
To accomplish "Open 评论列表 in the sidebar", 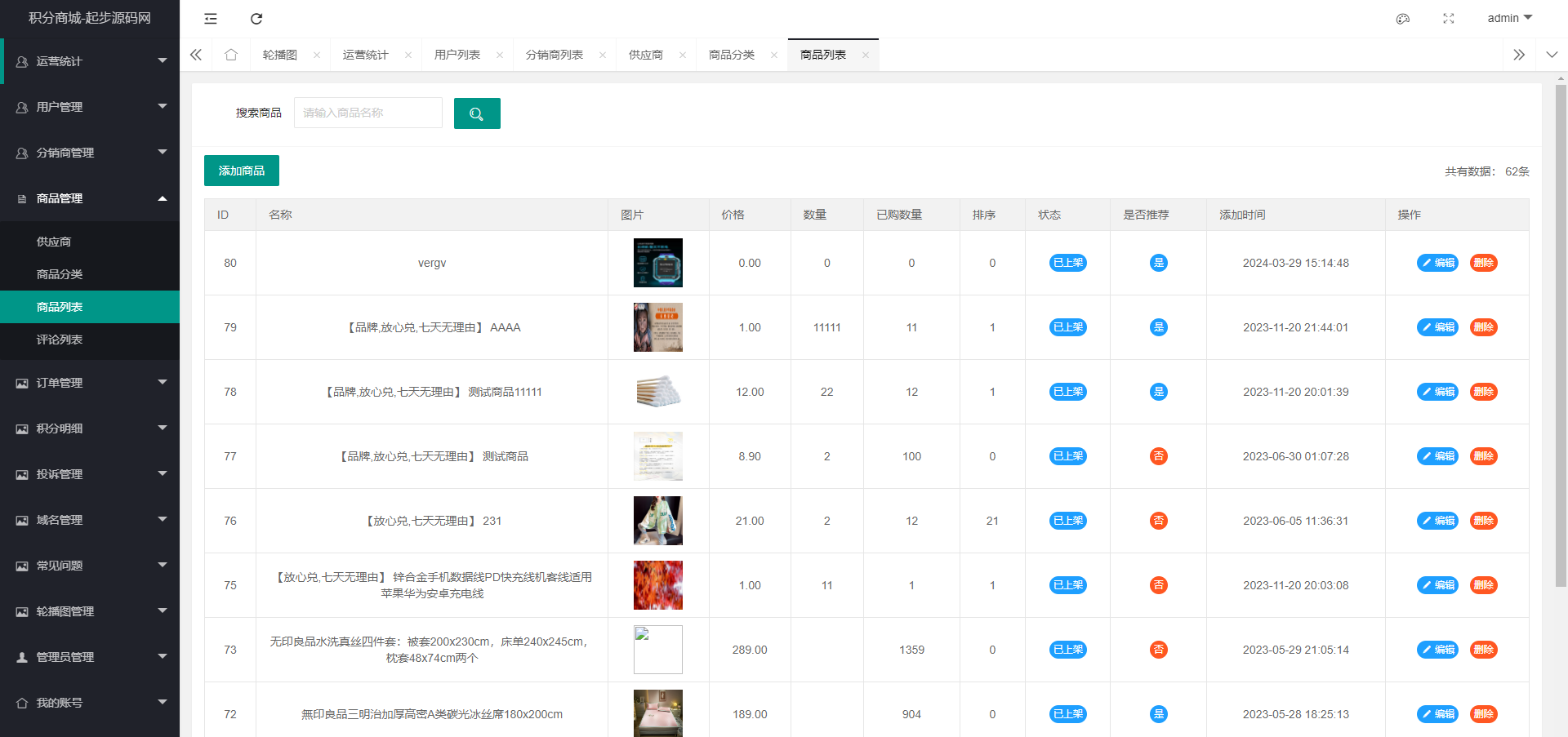I will tap(60, 340).
